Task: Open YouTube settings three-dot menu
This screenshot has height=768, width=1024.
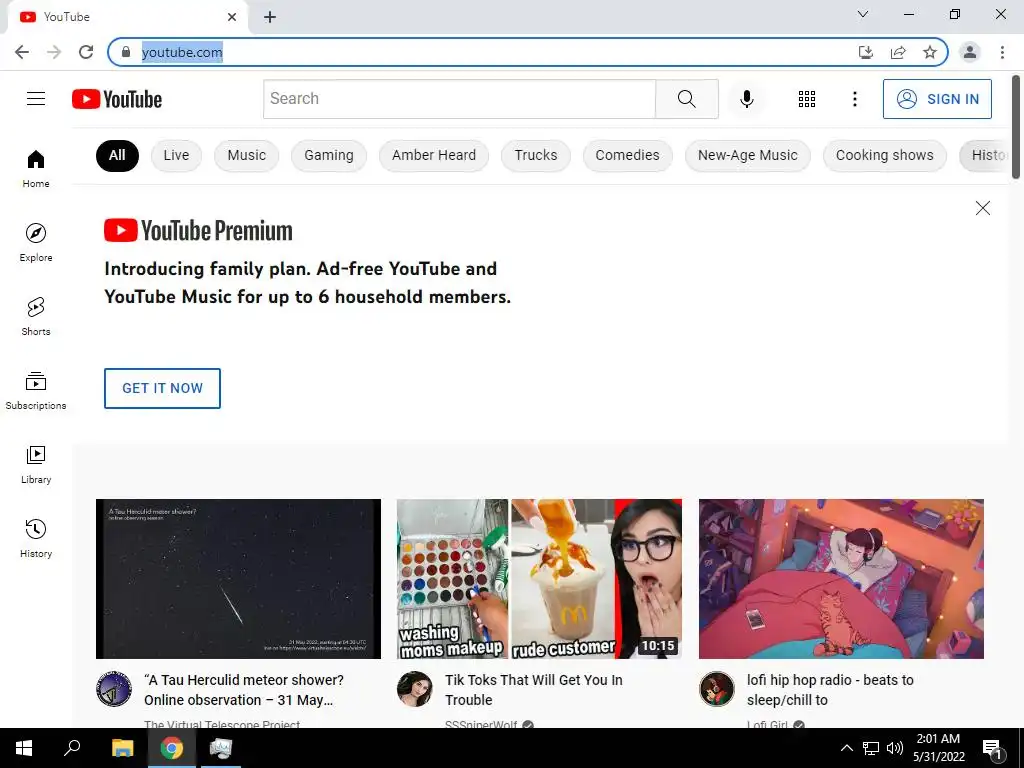Action: (x=854, y=99)
